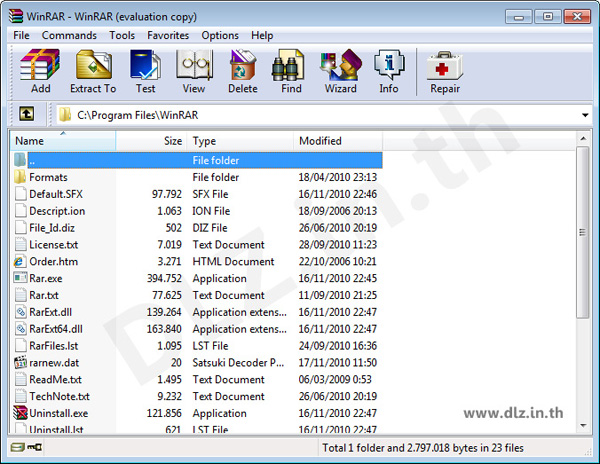Maximize the WinRAR window
This screenshot has width=600, height=464.
(x=548, y=17)
